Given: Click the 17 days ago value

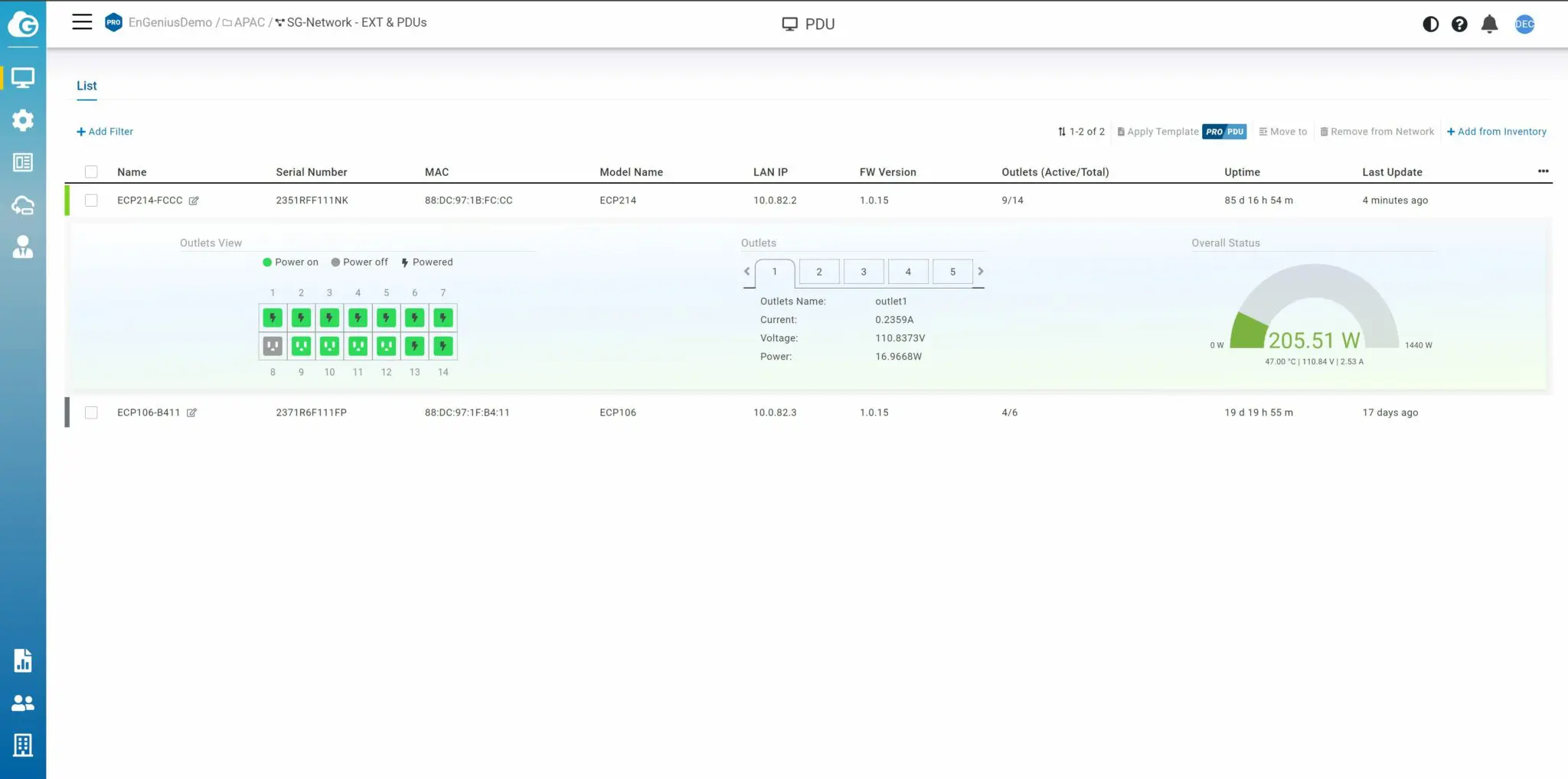Looking at the screenshot, I should (1390, 412).
